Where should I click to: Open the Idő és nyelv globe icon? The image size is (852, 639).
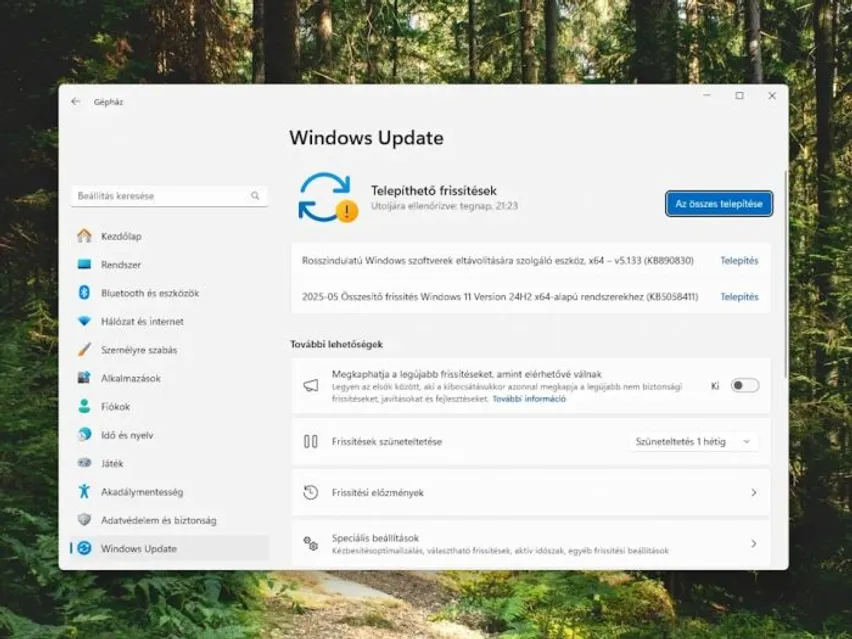tap(84, 434)
